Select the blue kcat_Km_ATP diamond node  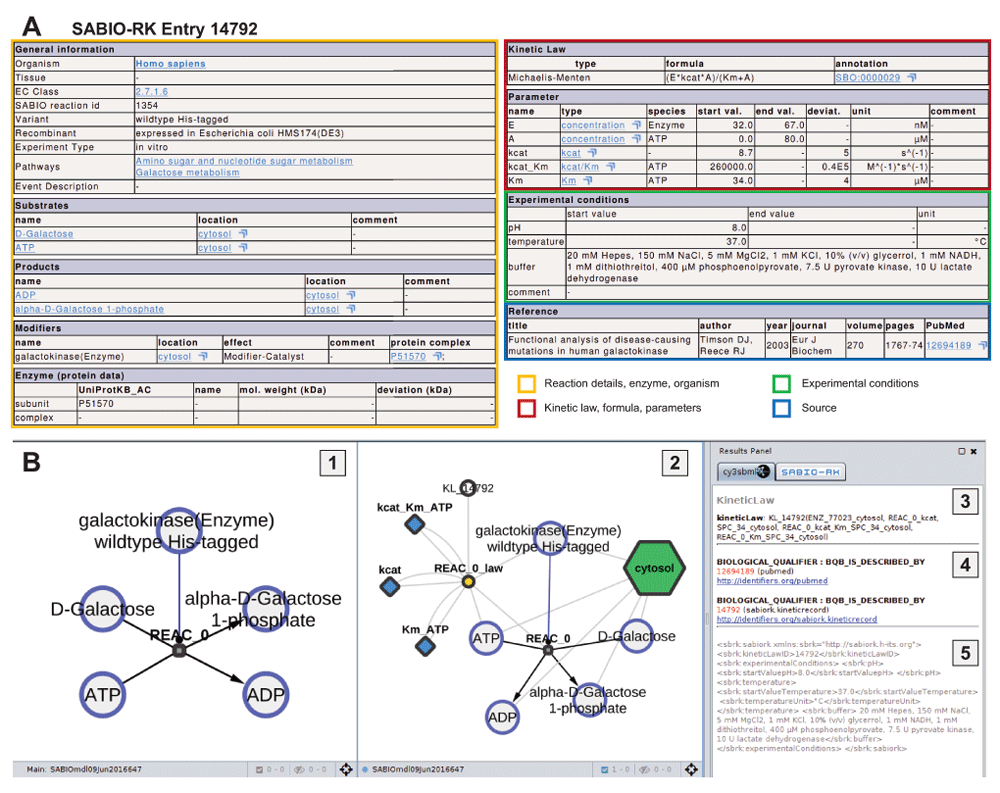[x=415, y=524]
